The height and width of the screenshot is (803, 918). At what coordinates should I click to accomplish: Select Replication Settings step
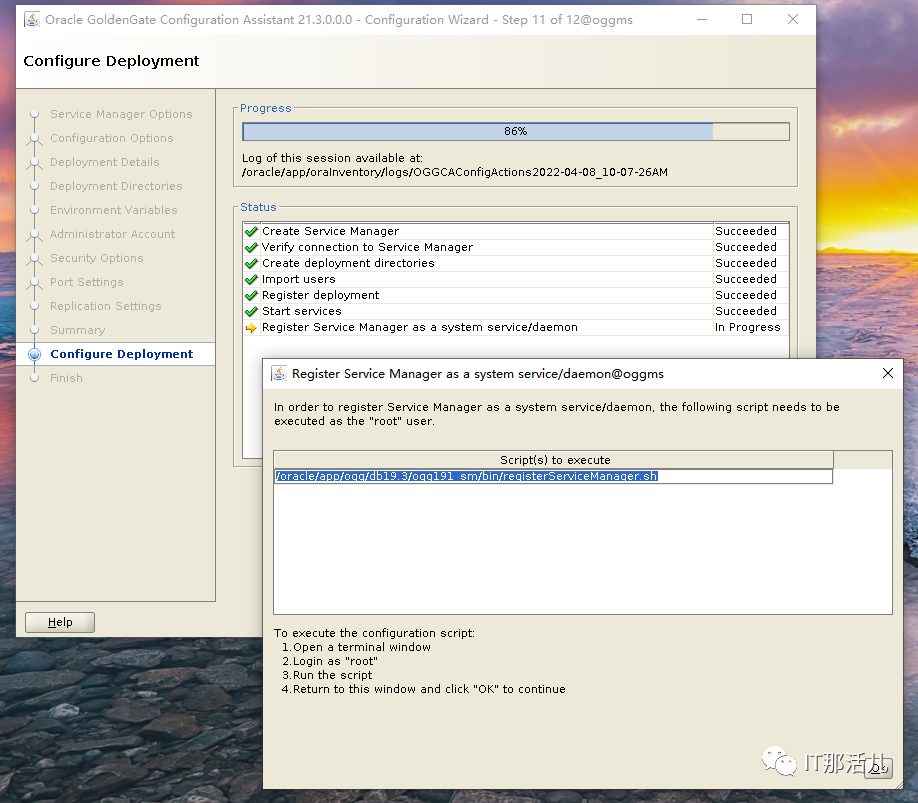tap(105, 306)
